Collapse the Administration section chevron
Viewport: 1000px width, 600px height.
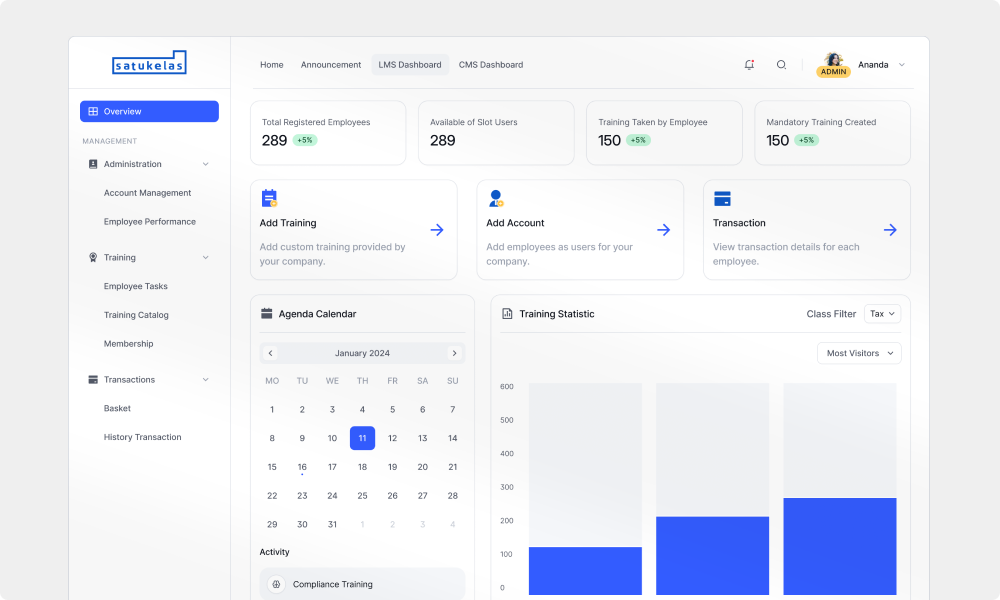tap(205, 164)
